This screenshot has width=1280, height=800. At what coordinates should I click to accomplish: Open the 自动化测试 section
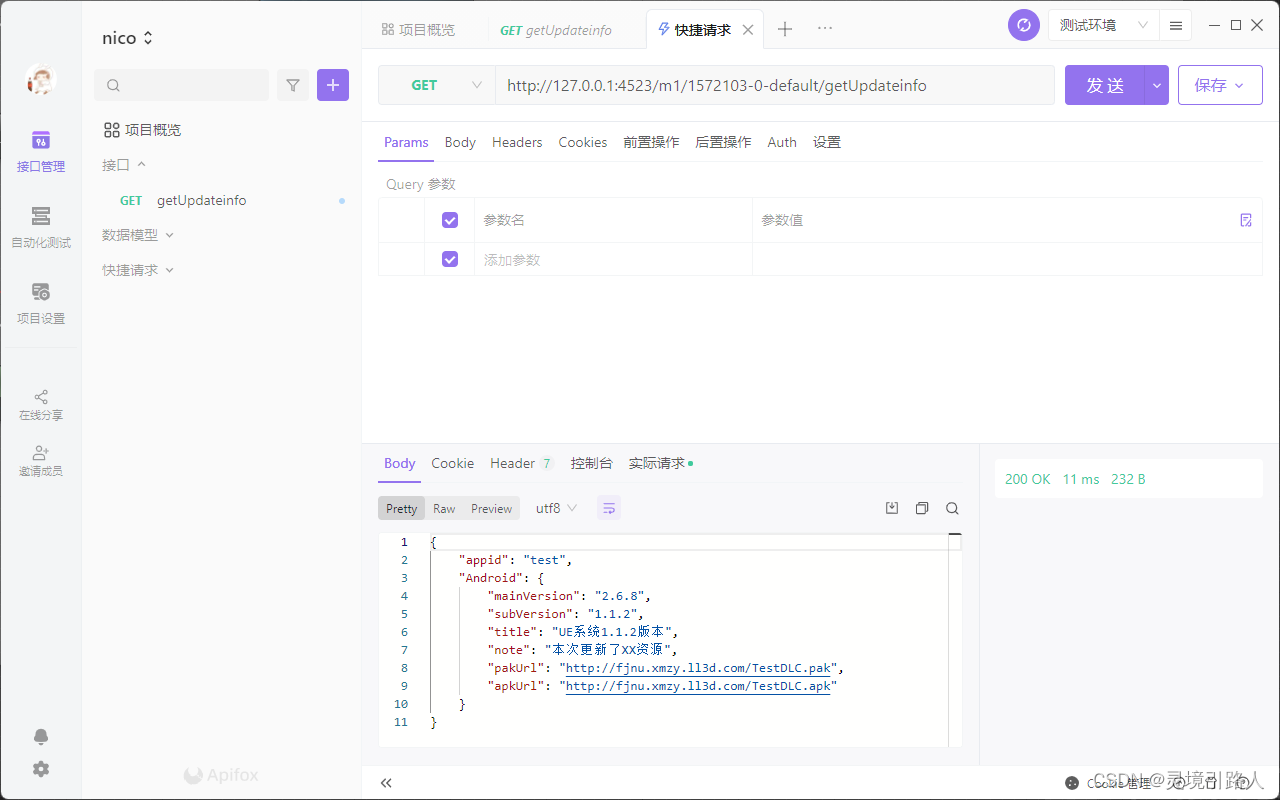coord(40,228)
